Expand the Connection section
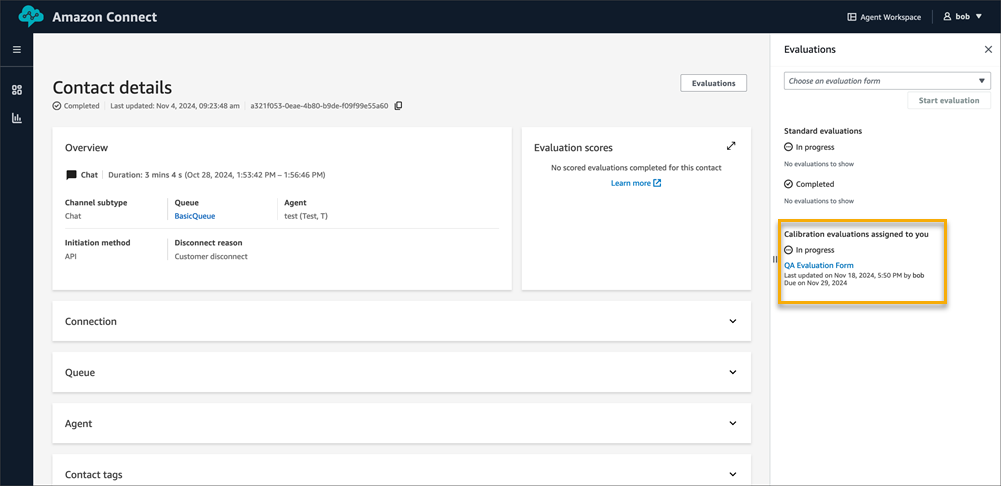 [x=732, y=322]
